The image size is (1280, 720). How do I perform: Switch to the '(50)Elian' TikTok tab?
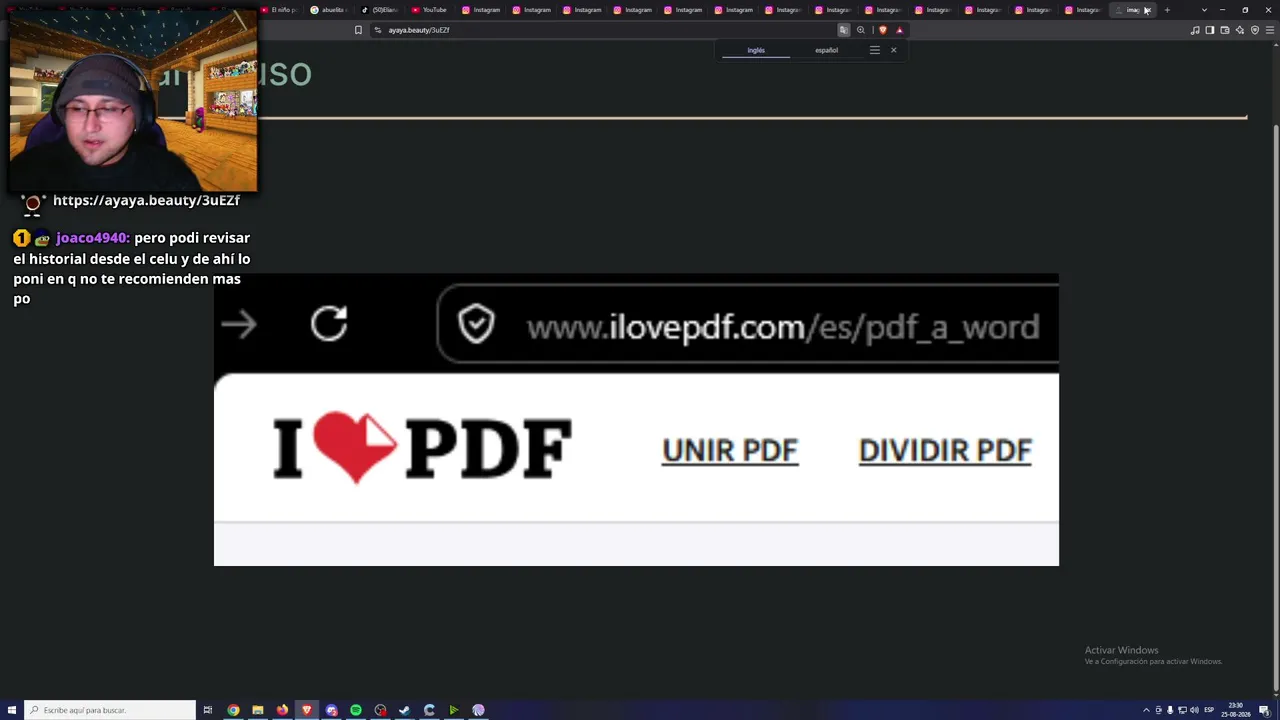380,10
